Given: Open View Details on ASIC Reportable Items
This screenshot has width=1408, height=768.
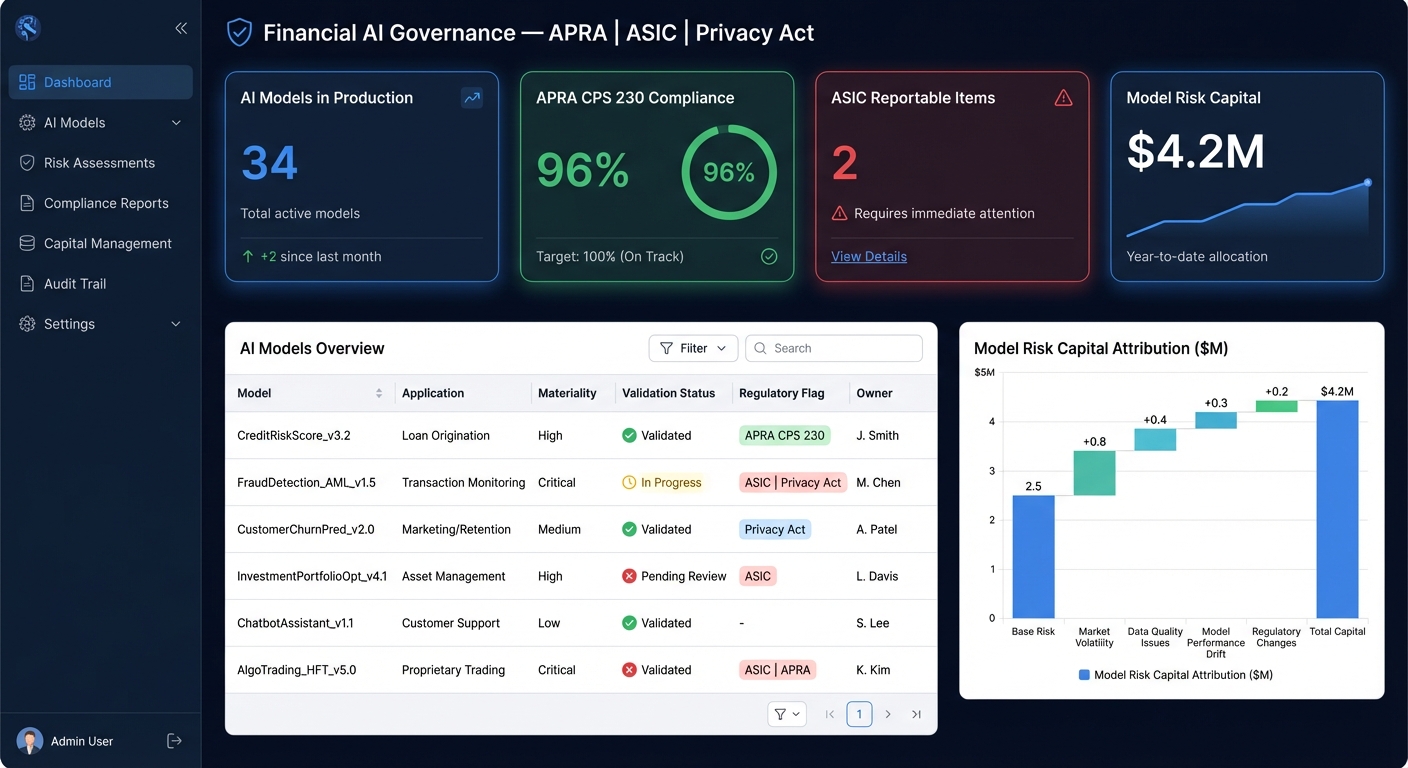Looking at the screenshot, I should click(868, 256).
